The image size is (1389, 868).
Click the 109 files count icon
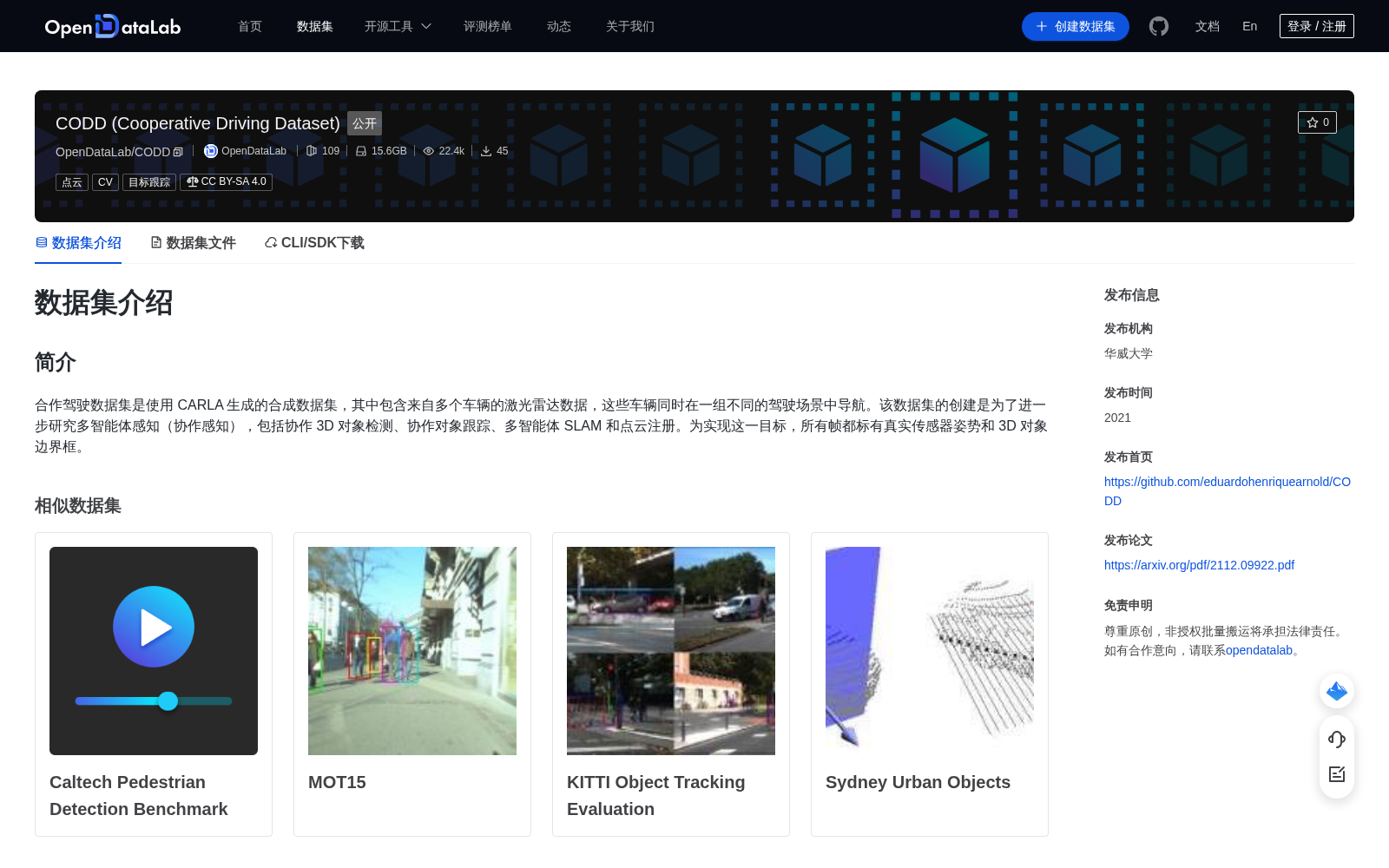point(312,151)
